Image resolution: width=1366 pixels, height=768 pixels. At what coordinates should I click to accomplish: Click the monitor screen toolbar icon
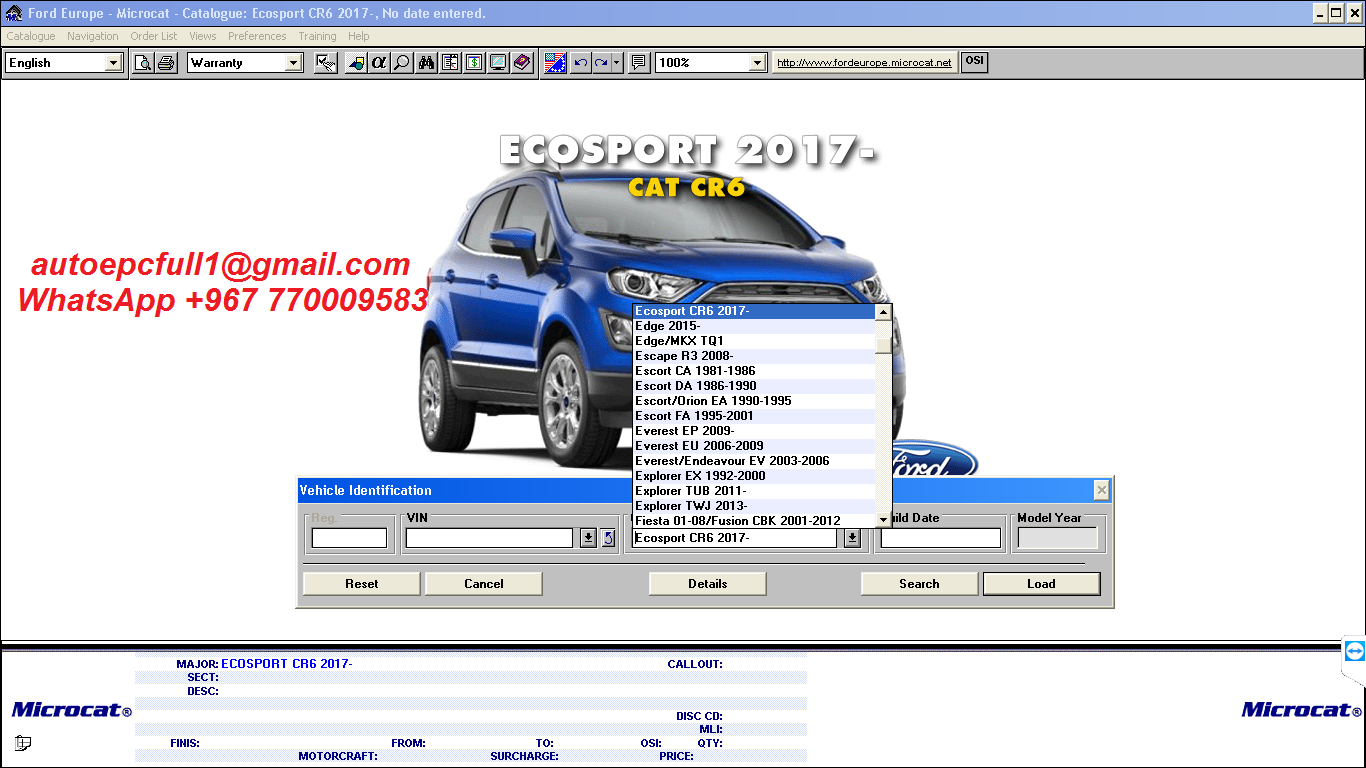(x=498, y=62)
